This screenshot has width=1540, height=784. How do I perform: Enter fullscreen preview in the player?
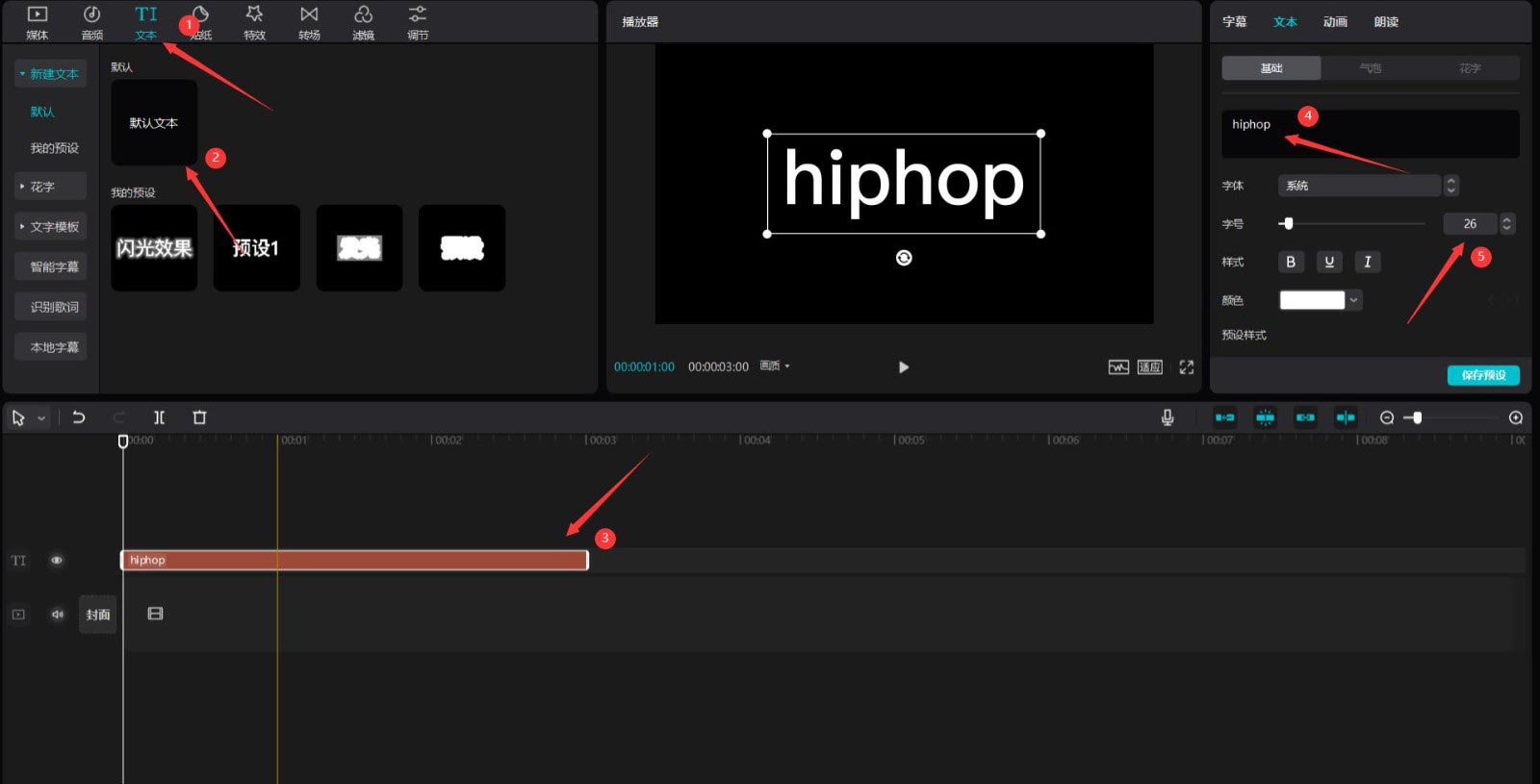click(x=1187, y=367)
